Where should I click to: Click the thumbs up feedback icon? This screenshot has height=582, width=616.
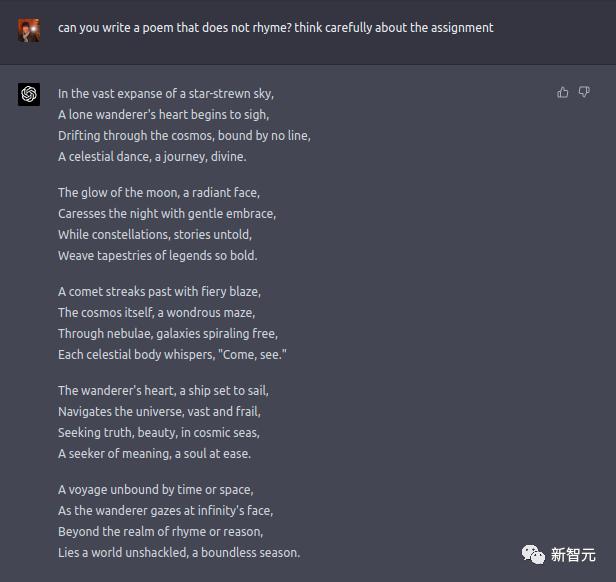[x=563, y=93]
